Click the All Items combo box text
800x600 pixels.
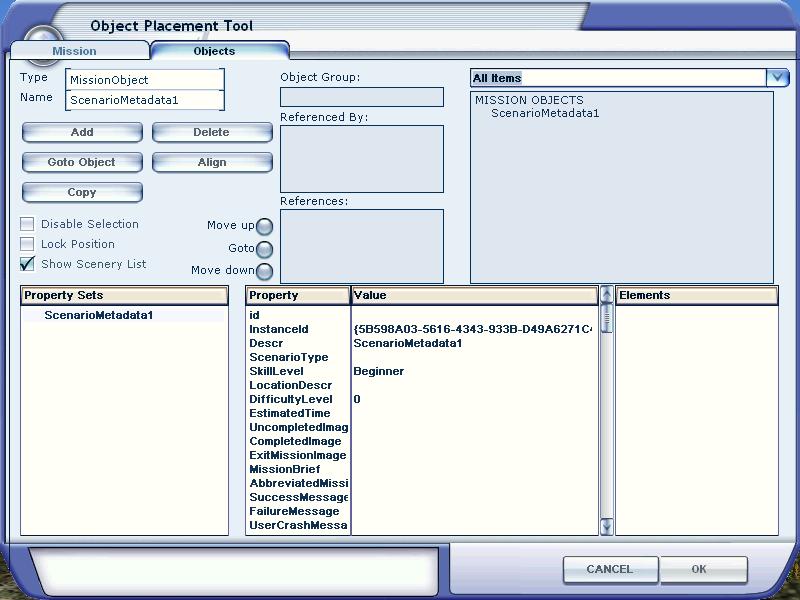pyautogui.click(x=497, y=78)
